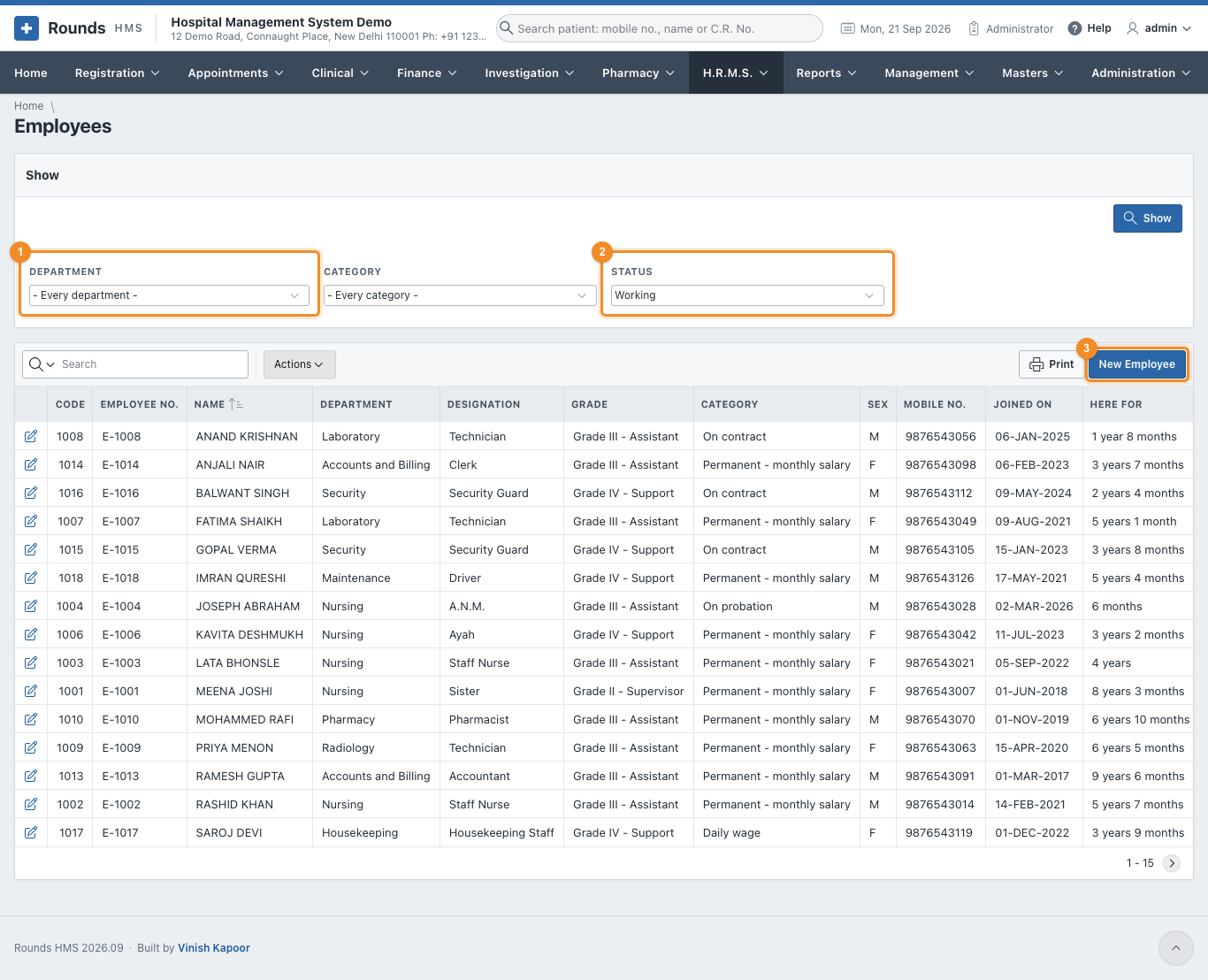Click the Help question mark icon
Screen dimensions: 1208x980
(1074, 28)
